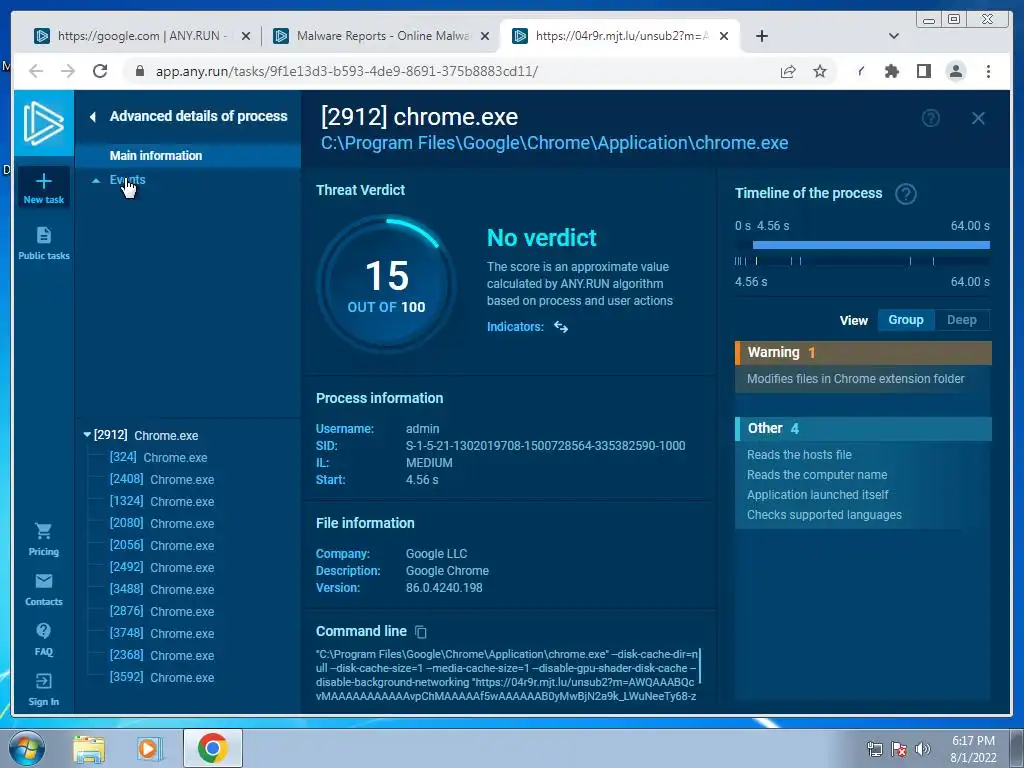Click 'Checks supported languages' entry
This screenshot has height=768, width=1024.
point(824,515)
